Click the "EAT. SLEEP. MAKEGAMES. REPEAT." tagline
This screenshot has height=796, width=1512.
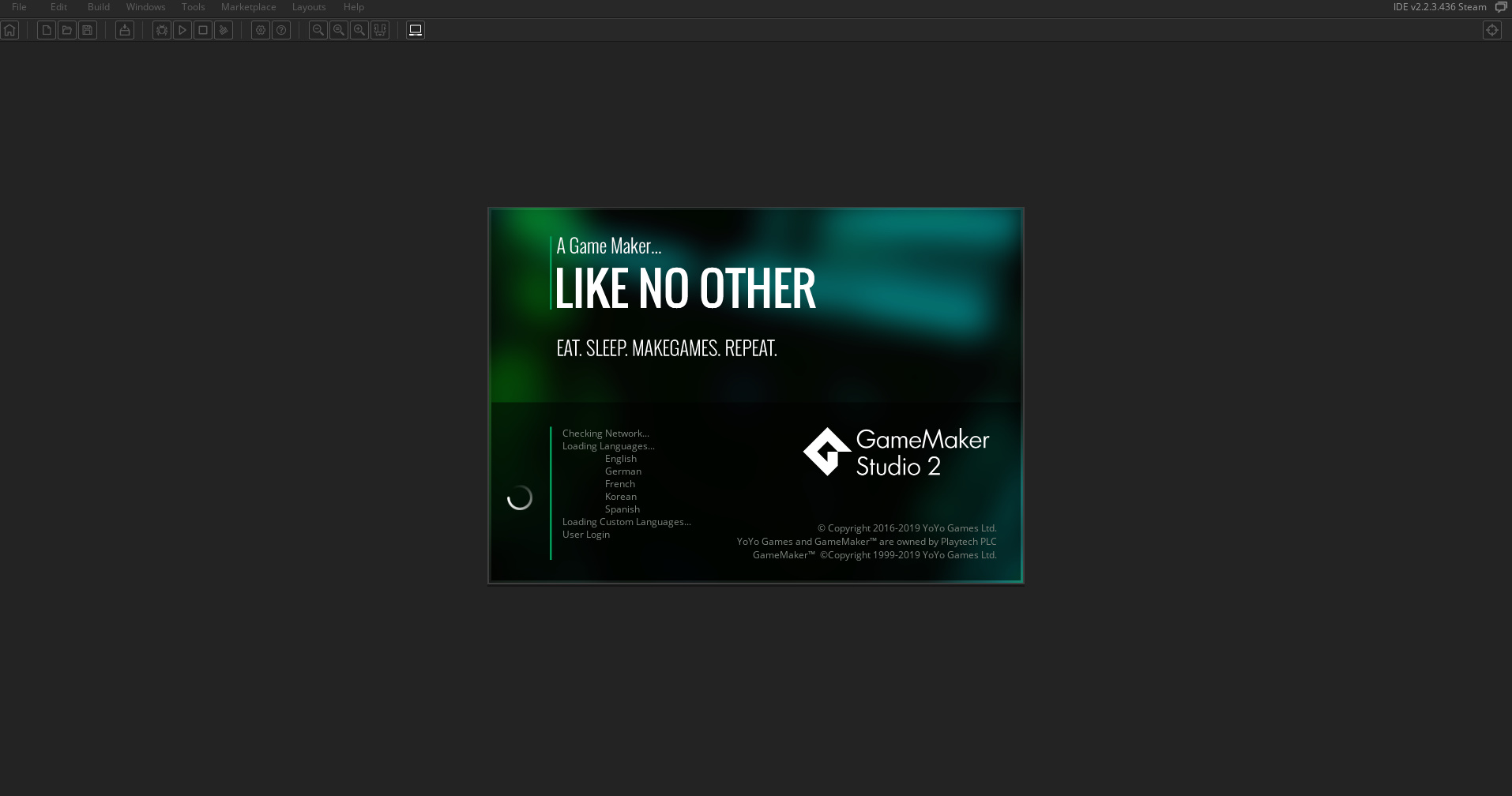pyautogui.click(x=667, y=348)
